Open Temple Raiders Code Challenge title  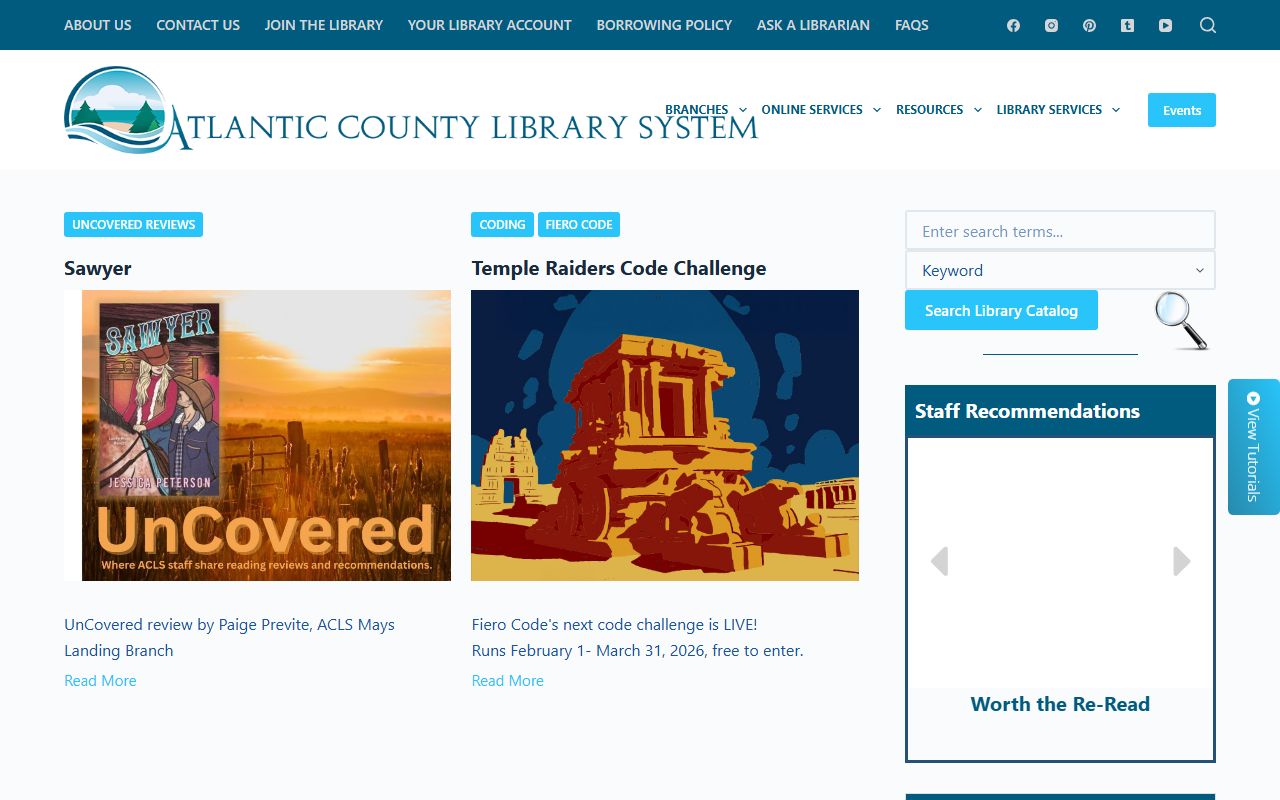click(619, 268)
